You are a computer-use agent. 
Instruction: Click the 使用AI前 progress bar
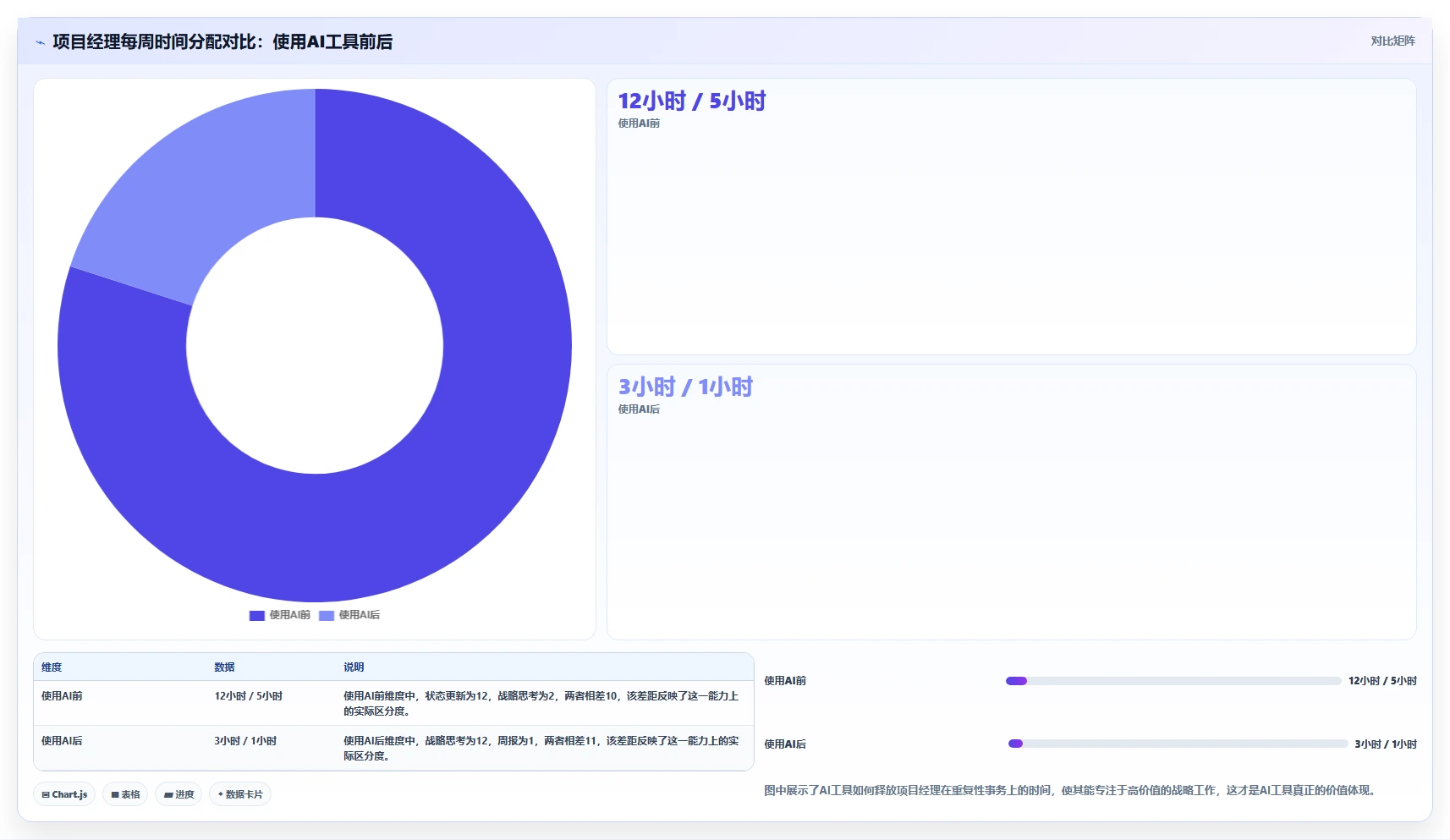point(1173,681)
